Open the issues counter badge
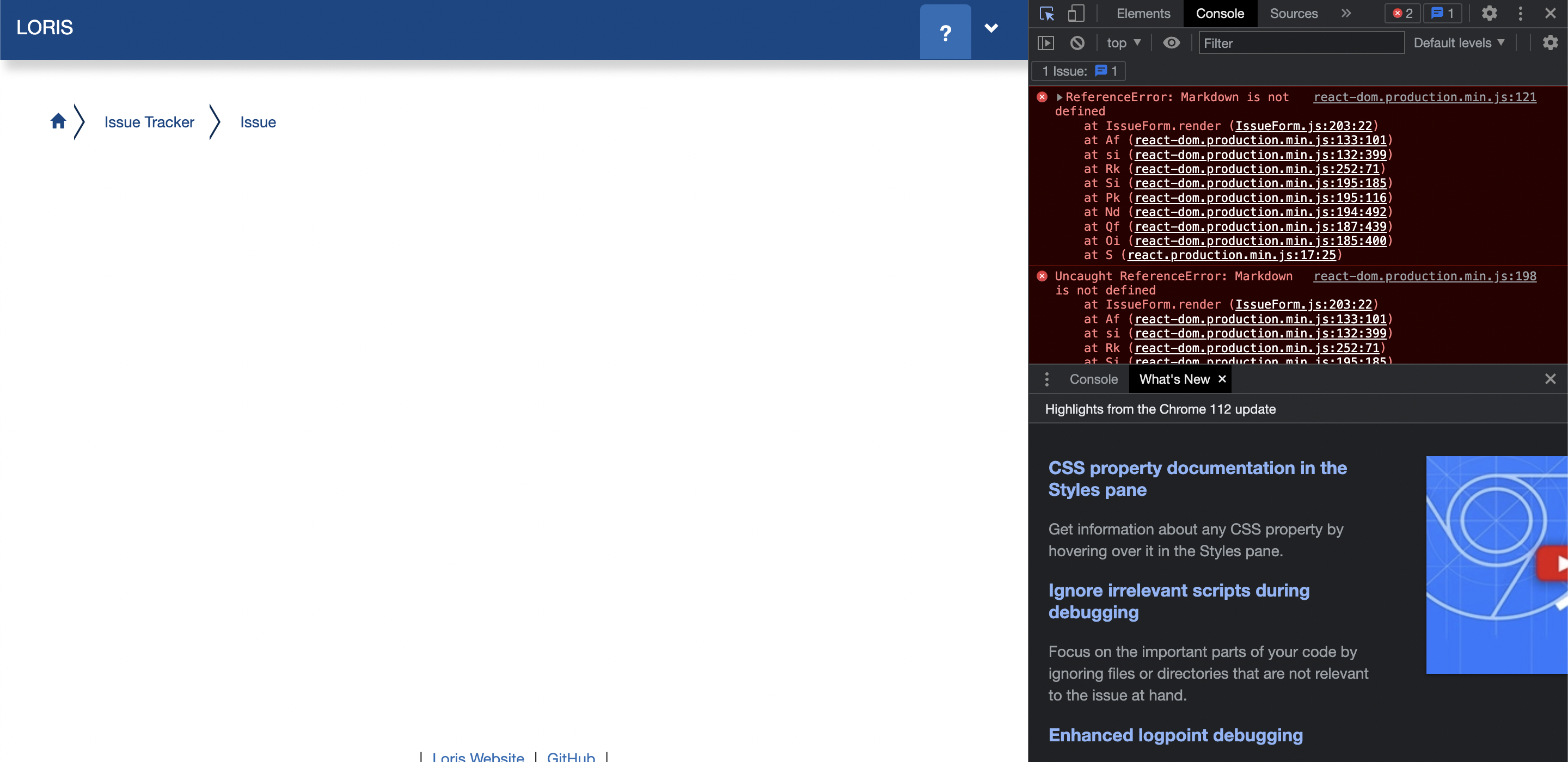This screenshot has height=762, width=1568. coord(1442,13)
